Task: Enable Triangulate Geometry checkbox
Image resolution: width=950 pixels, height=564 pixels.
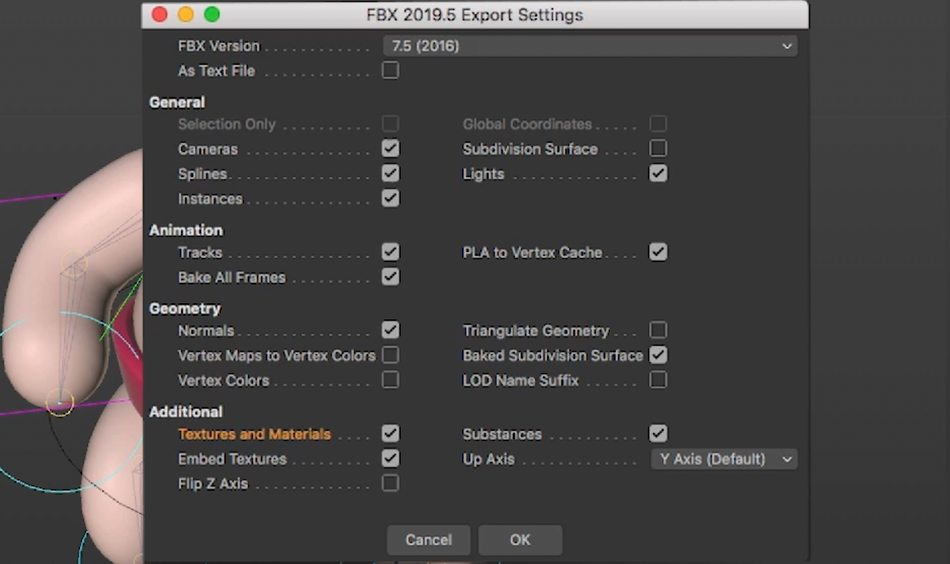Action: pos(658,330)
